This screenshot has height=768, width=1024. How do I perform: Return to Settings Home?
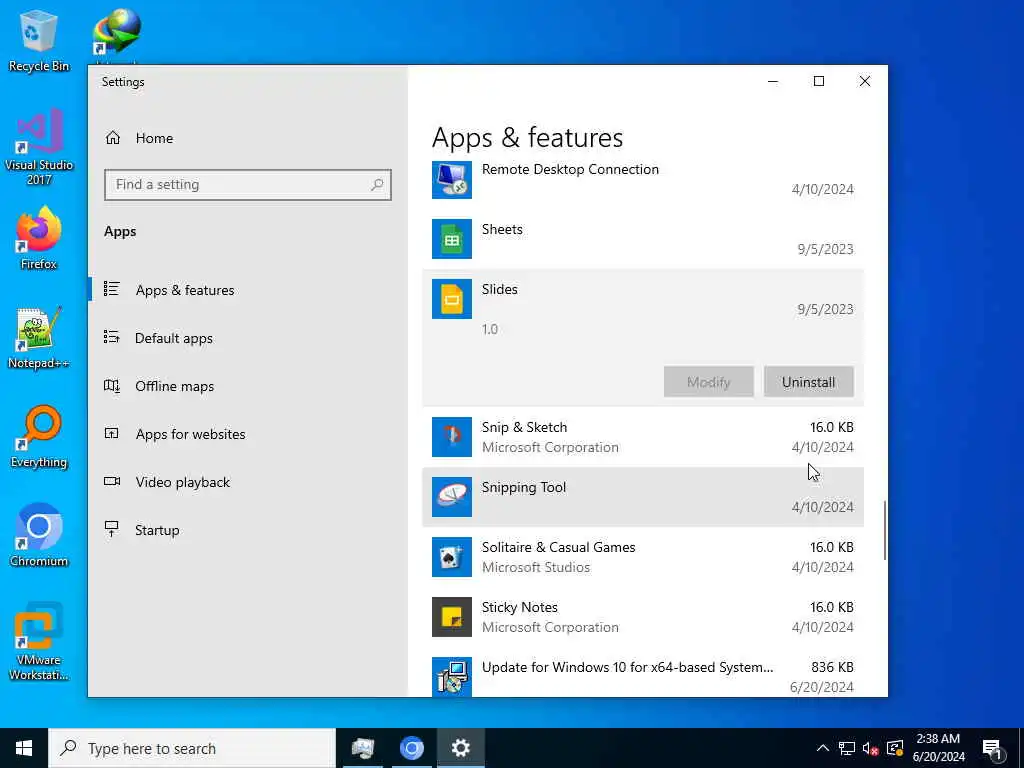click(154, 138)
